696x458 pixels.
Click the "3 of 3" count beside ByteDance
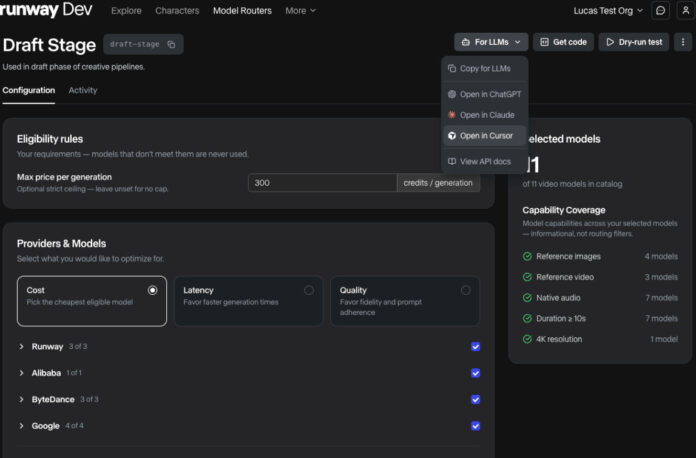coord(89,399)
